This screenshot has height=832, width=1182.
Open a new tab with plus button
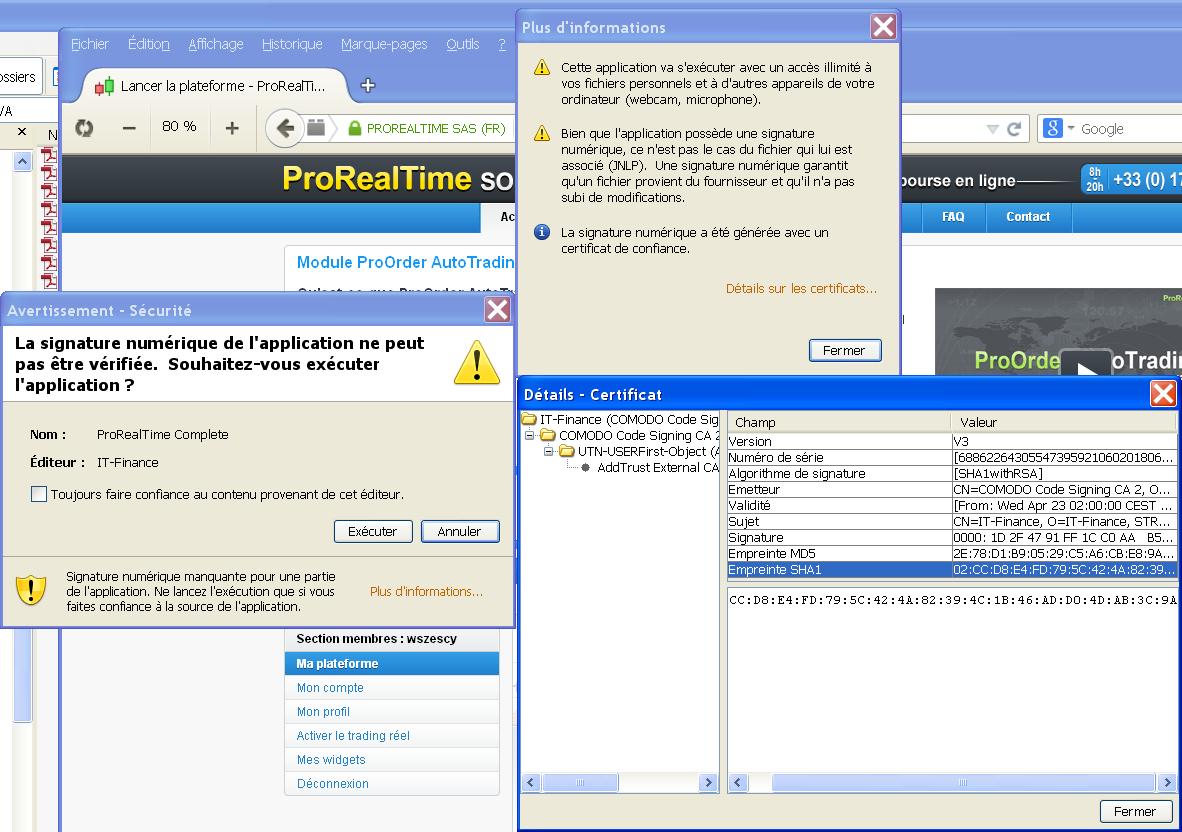[368, 85]
